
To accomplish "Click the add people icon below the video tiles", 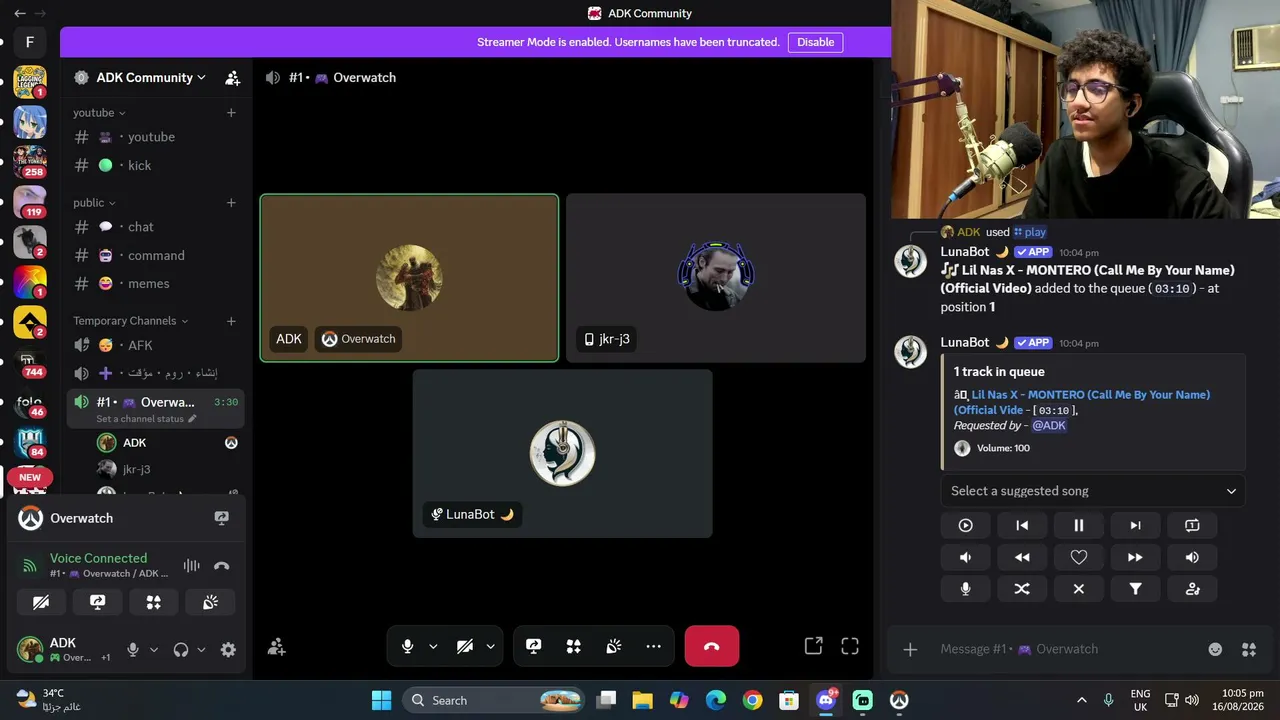I will point(277,647).
